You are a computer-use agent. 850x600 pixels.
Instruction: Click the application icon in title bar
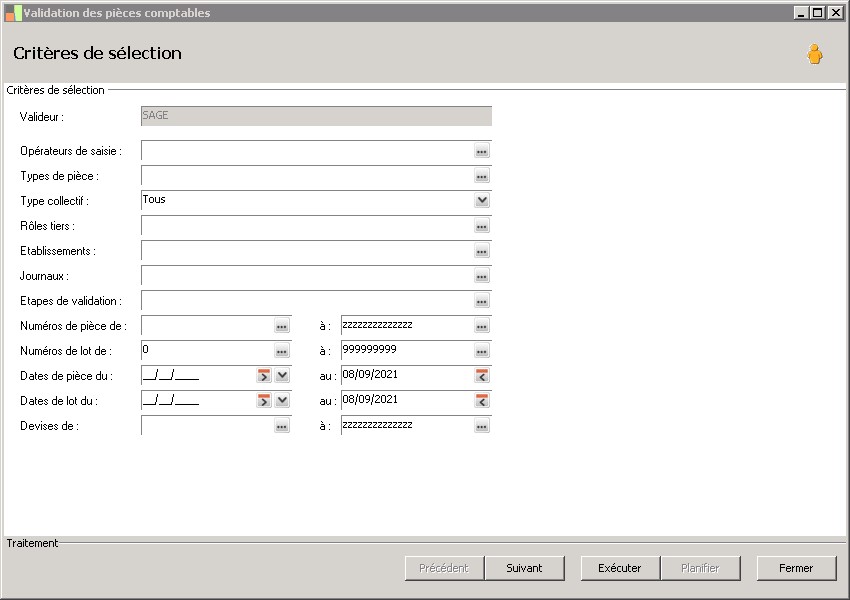(13, 13)
